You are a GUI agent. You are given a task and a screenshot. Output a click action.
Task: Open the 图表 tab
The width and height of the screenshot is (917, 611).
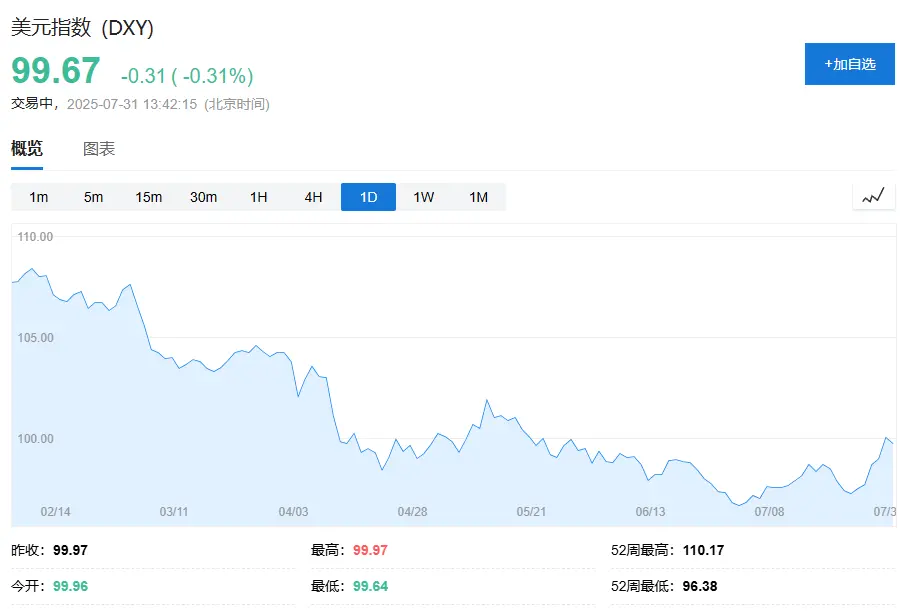click(99, 149)
